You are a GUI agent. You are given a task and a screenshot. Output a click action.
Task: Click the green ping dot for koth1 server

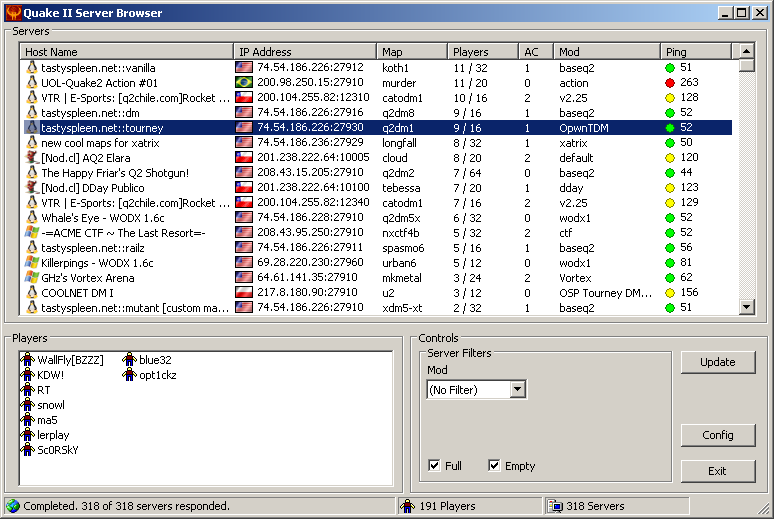[670, 68]
